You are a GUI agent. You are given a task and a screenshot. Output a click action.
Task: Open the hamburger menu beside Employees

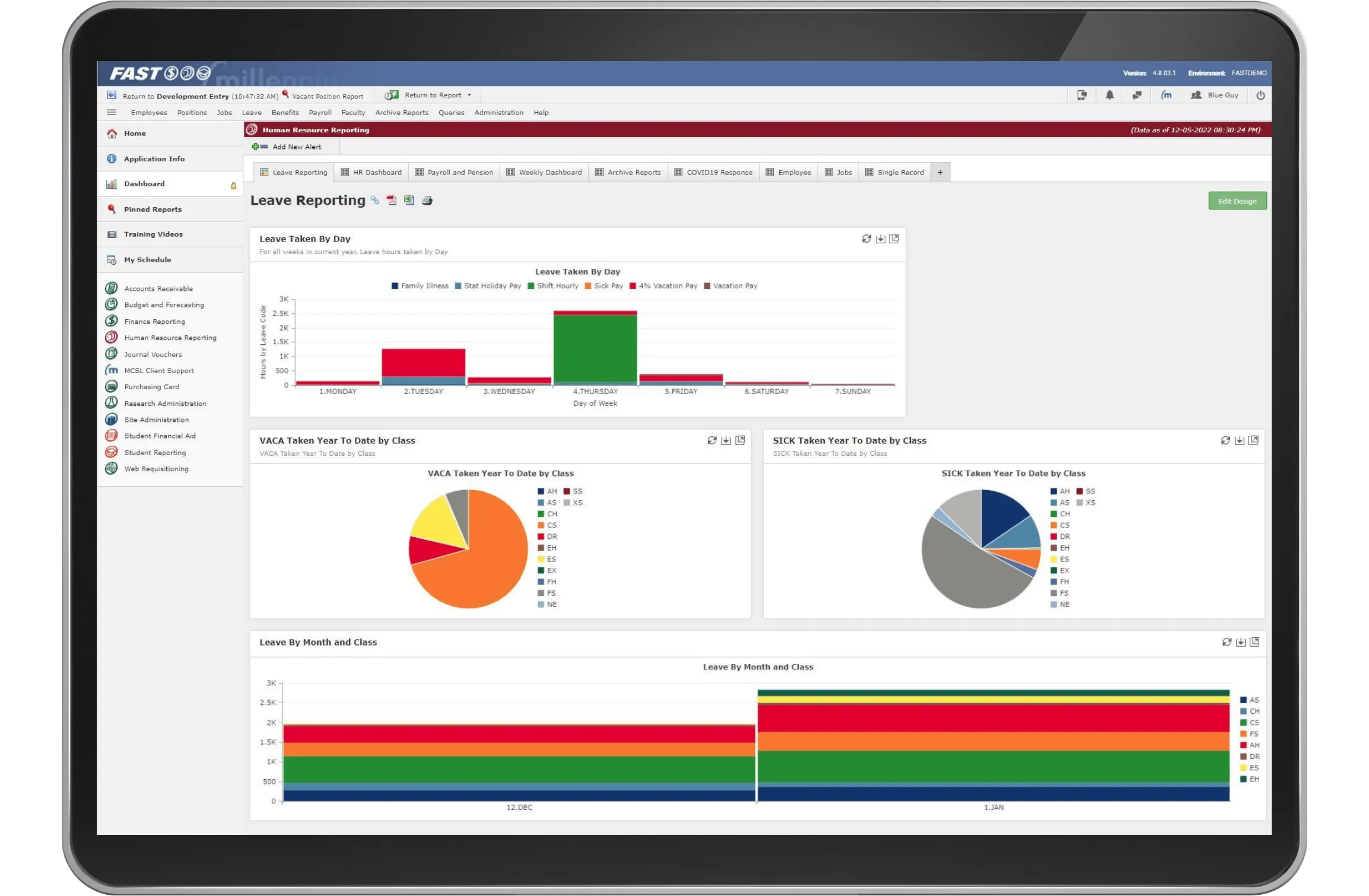111,112
